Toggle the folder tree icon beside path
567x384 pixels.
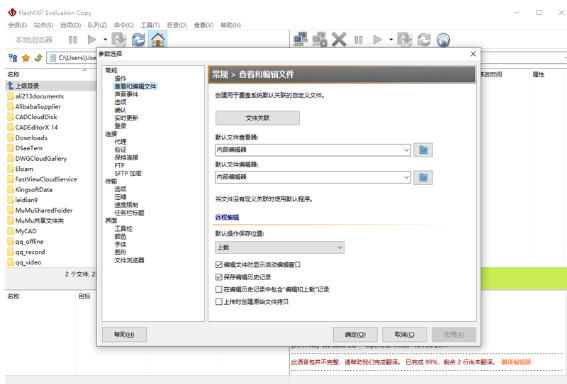pos(13,58)
